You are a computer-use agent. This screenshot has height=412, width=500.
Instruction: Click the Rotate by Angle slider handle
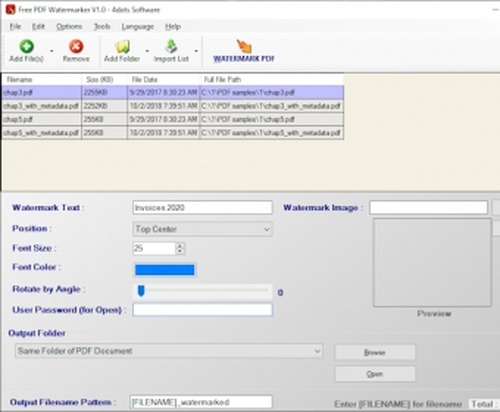(141, 291)
